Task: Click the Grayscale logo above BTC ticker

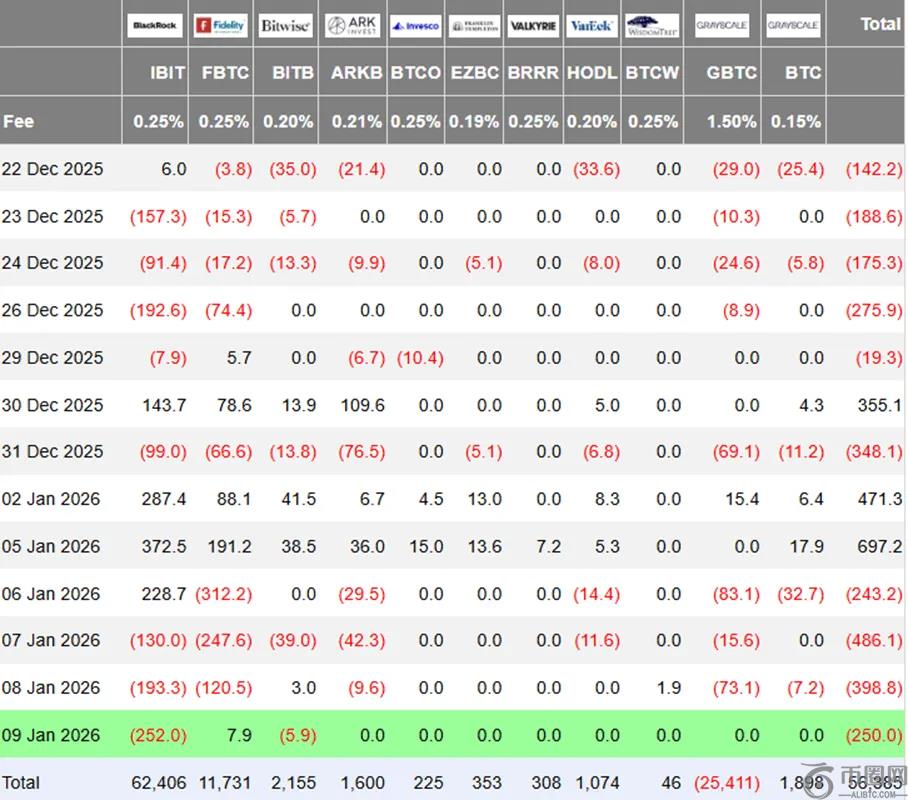Action: pos(793,25)
